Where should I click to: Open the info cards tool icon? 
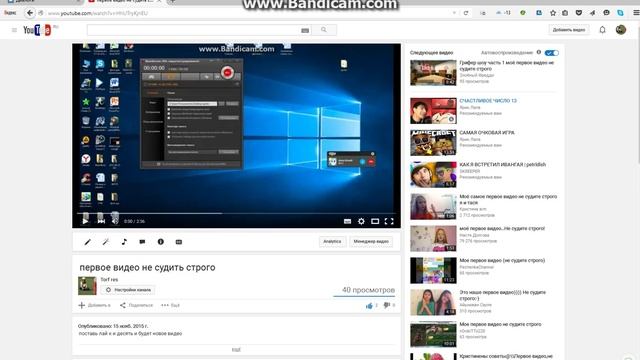click(161, 242)
